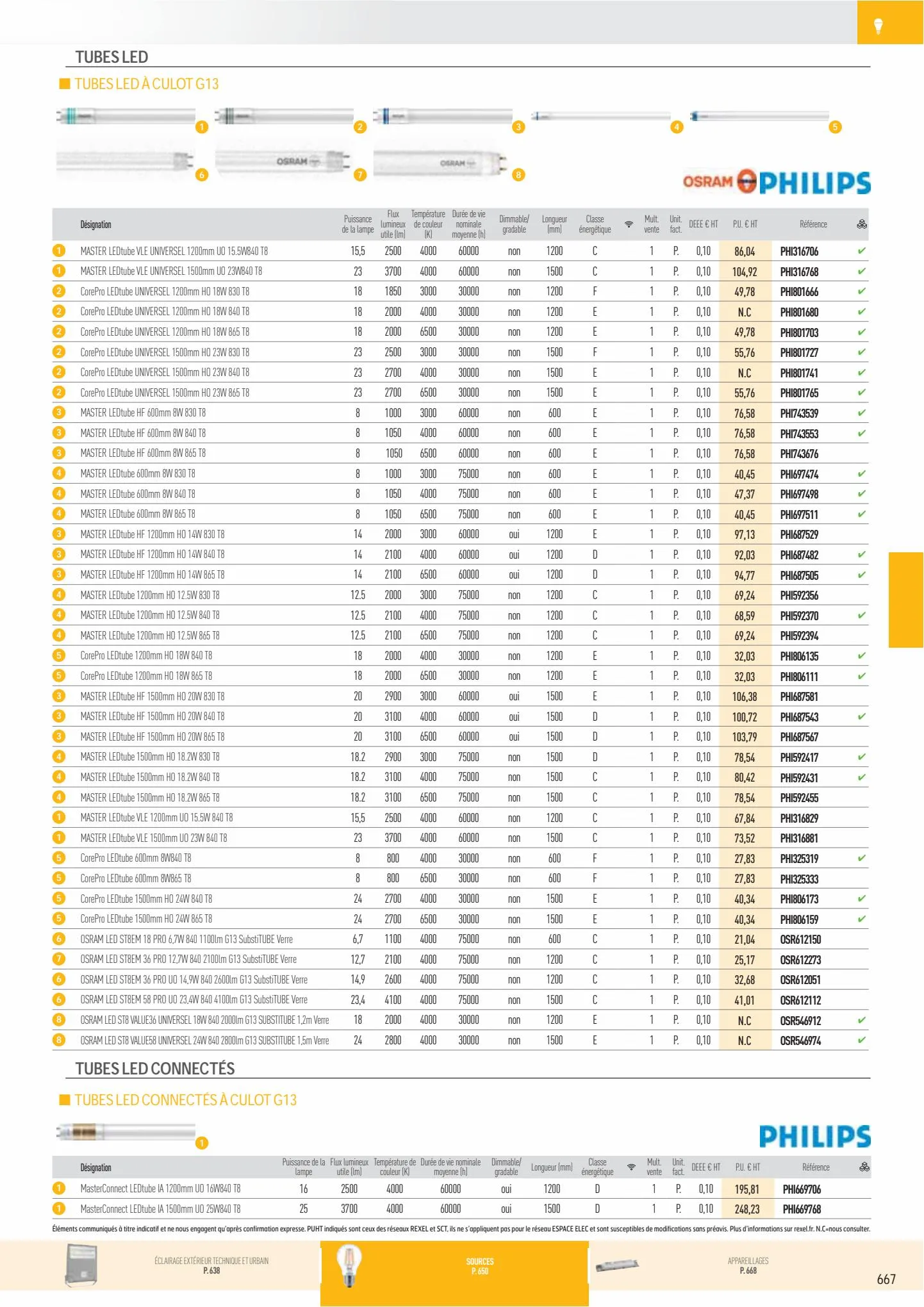The height and width of the screenshot is (1307, 924).
Task: Open the Appareillages P.668 footer link
Action: point(748,1265)
